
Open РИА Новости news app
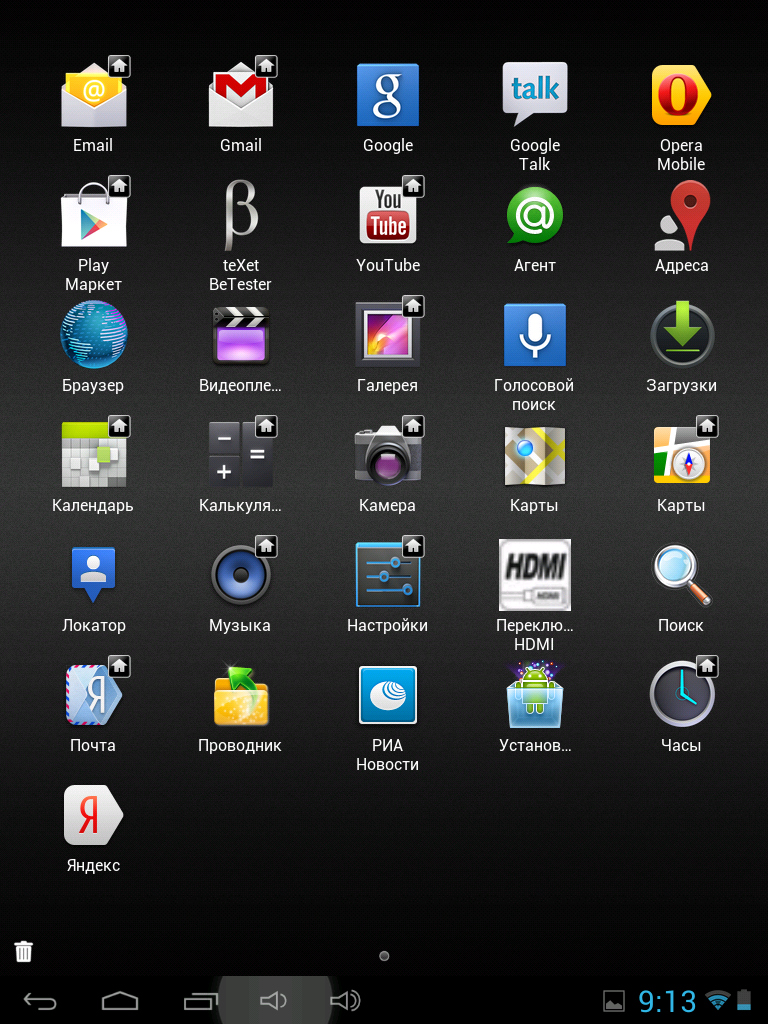(388, 695)
